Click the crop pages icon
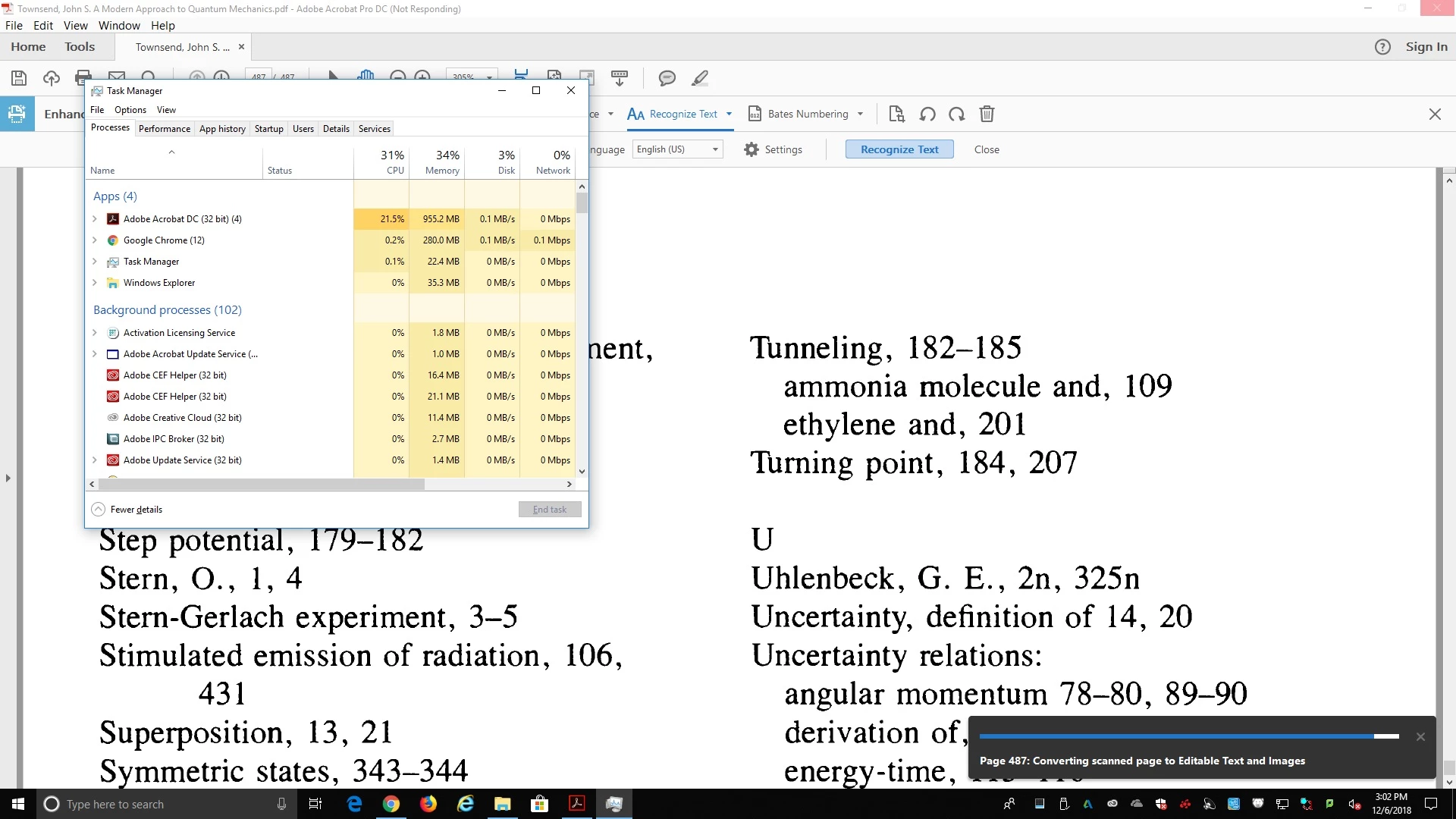 pyautogui.click(x=896, y=114)
